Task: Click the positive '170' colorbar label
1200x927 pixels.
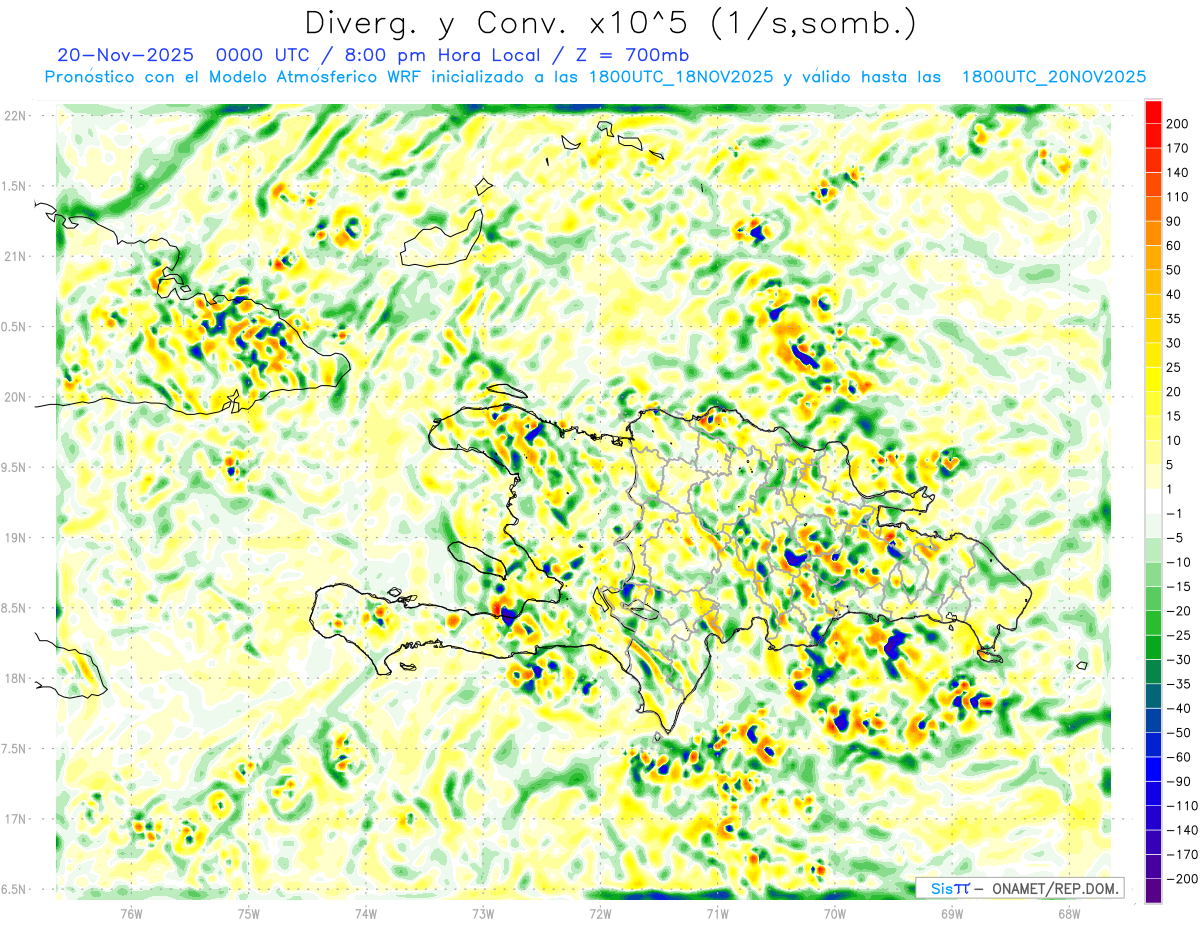Action: (1177, 148)
